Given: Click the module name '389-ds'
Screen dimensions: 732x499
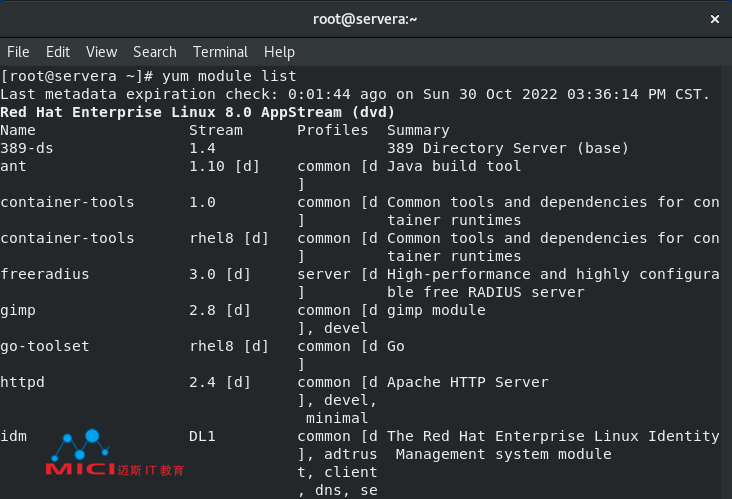Looking at the screenshot, I should pos(27,148).
